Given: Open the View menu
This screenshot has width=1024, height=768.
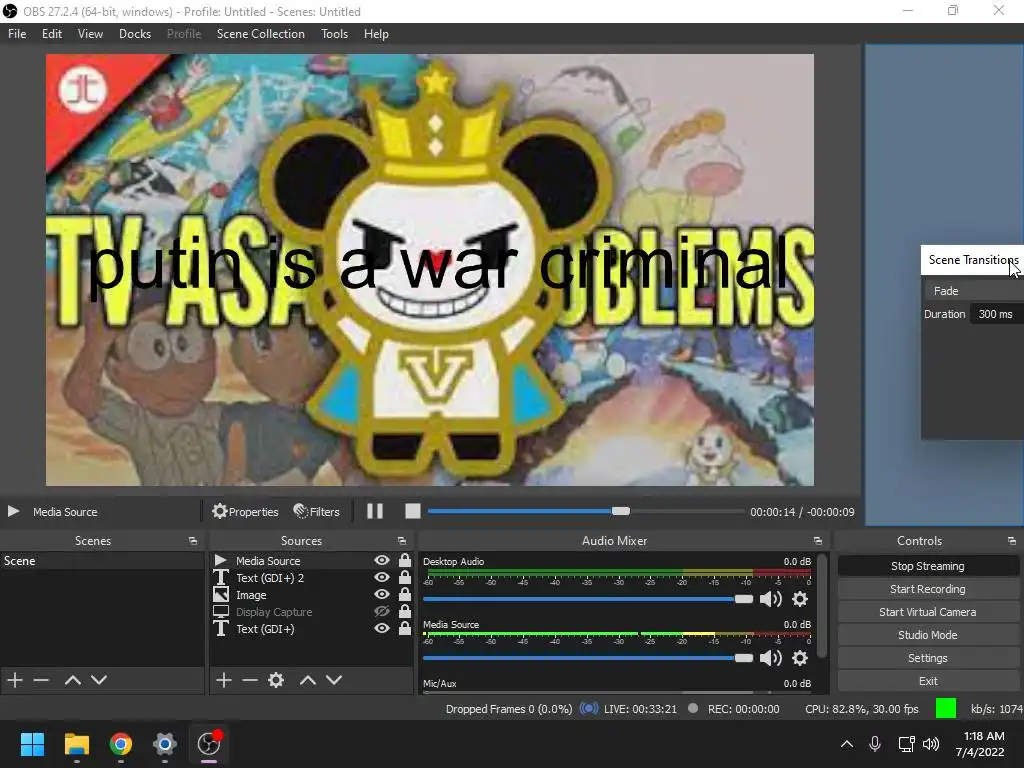Looking at the screenshot, I should [90, 34].
